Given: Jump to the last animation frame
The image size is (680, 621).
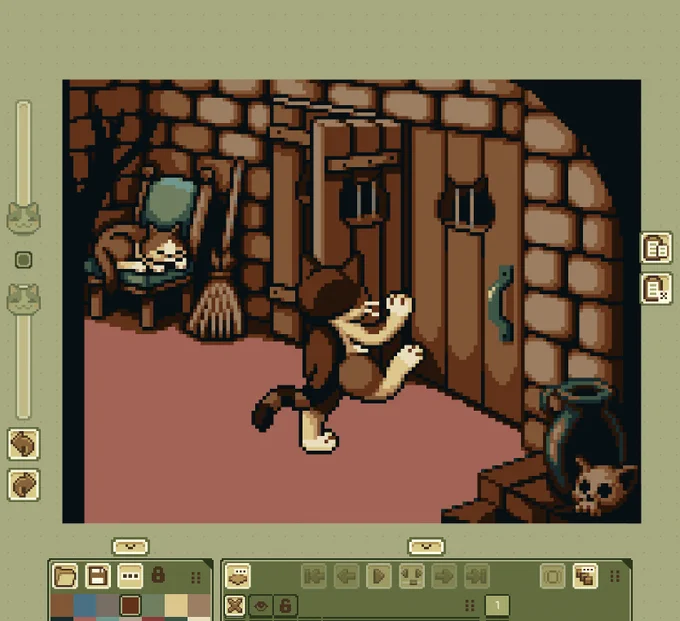Looking at the screenshot, I should 477,576.
